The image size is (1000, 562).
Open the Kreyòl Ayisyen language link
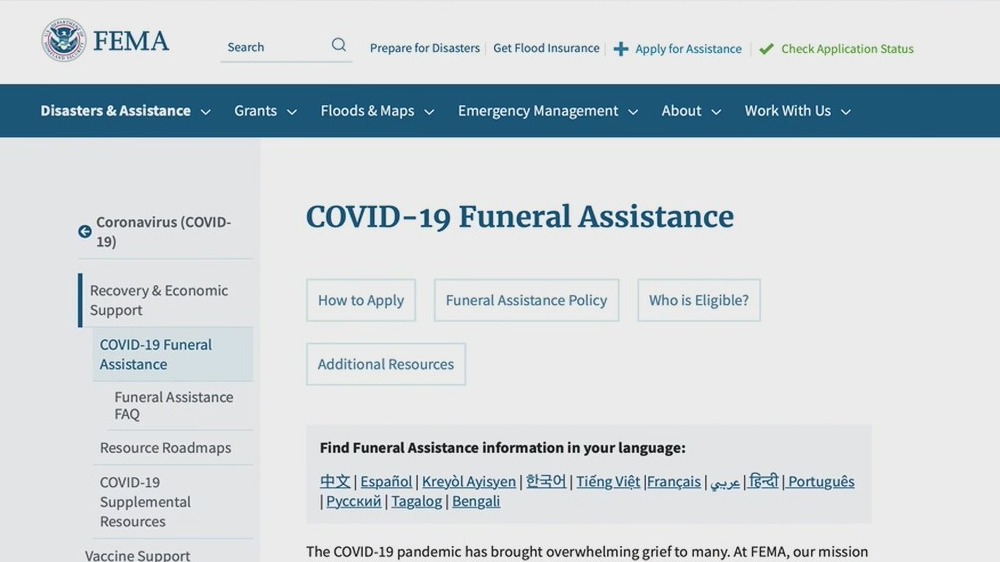tap(469, 481)
